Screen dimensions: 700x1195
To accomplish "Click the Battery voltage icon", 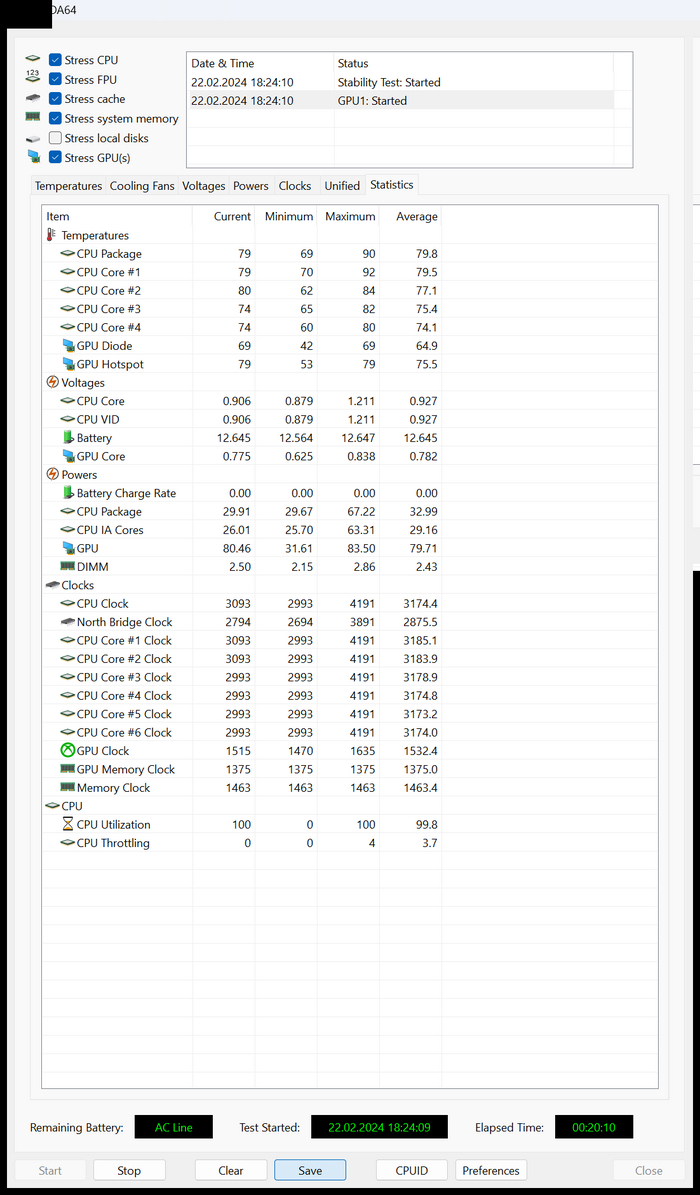I will point(68,438).
